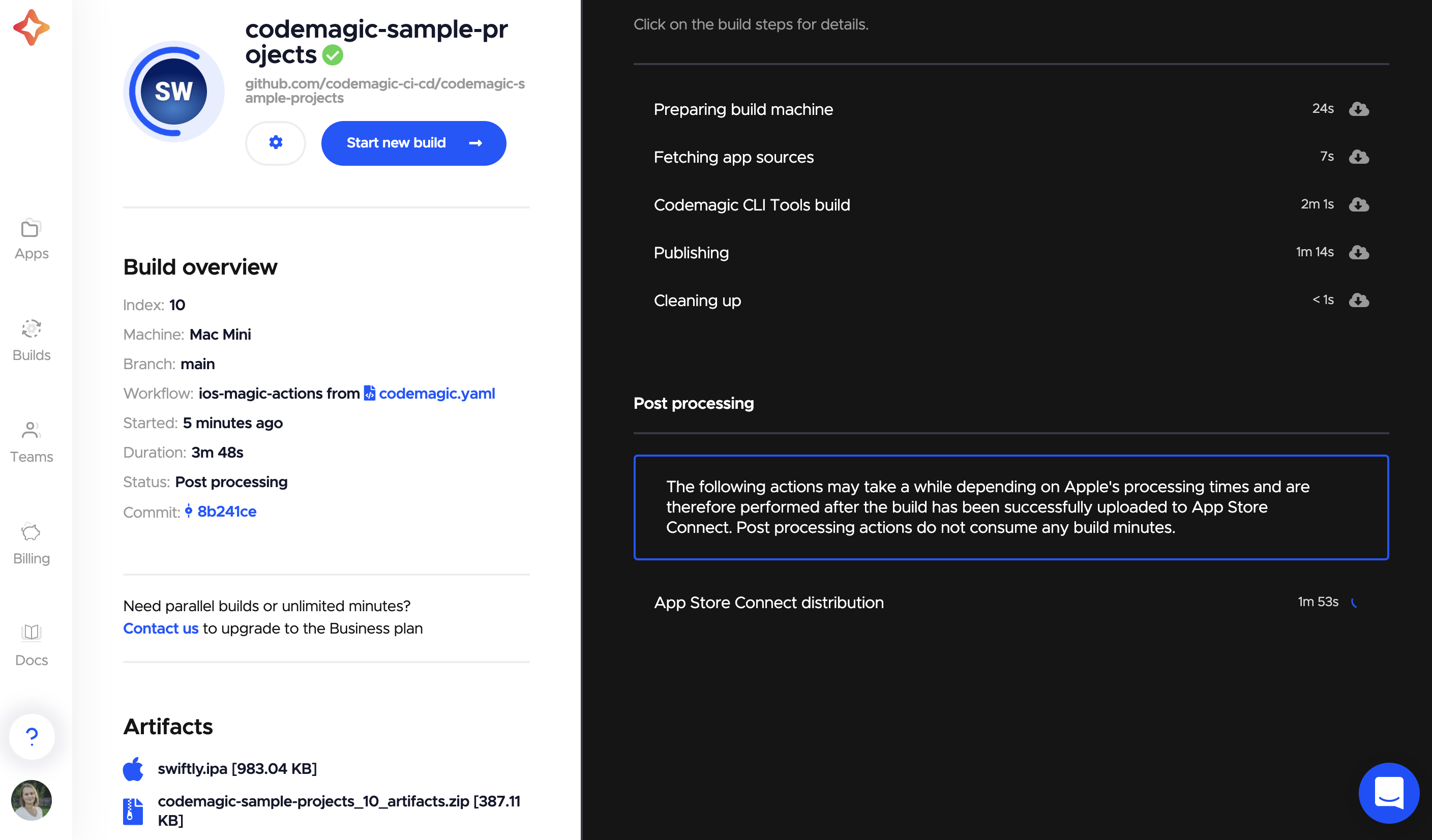Go to Builds in sidebar

(31, 341)
